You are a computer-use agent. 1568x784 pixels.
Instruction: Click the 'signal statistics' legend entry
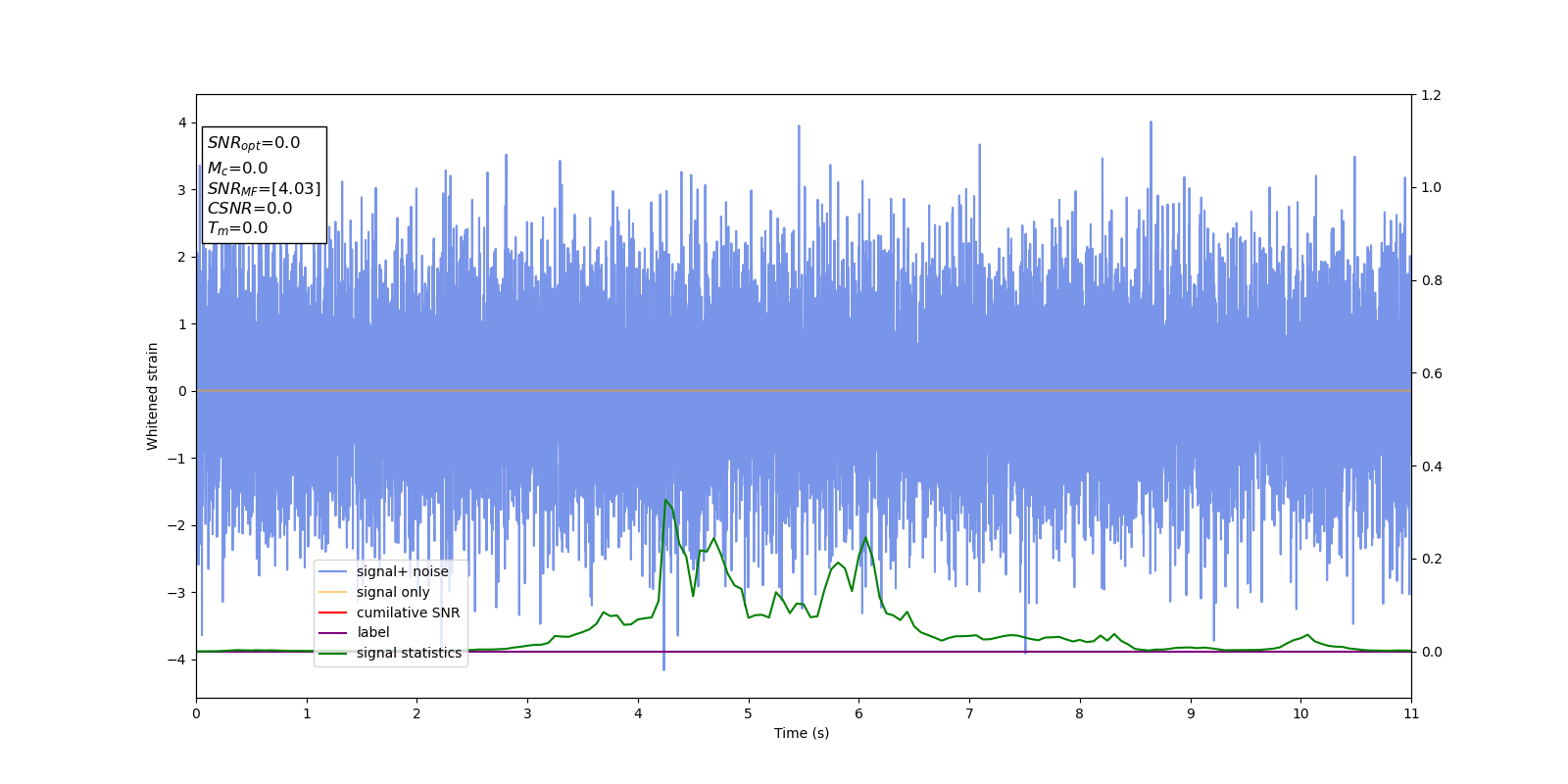coord(390,653)
